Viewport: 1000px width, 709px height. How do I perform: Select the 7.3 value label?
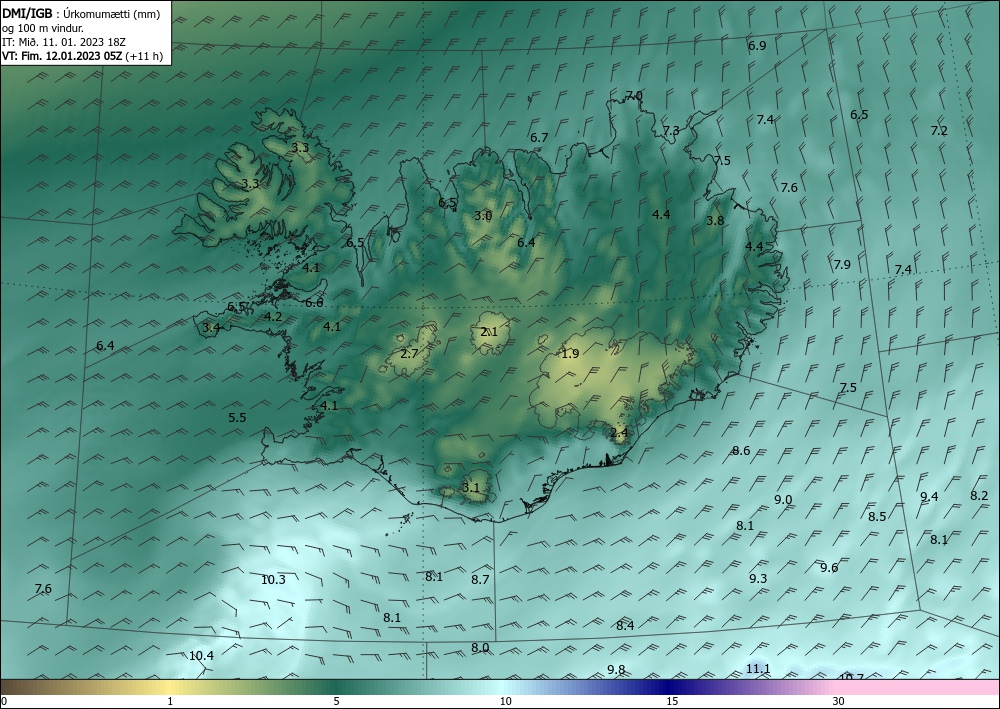[x=671, y=131]
